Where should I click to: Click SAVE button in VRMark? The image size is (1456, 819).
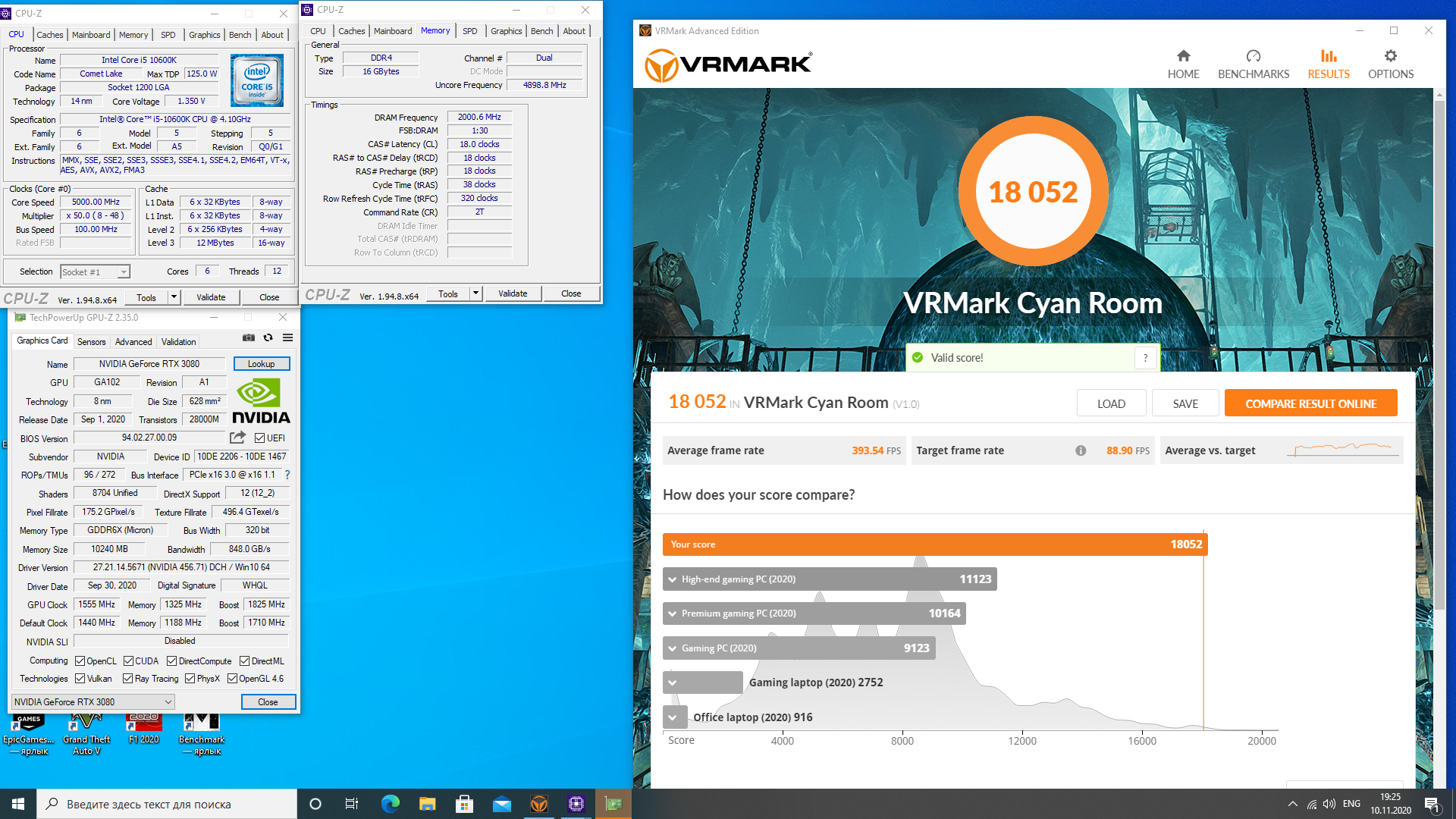coord(1185,403)
